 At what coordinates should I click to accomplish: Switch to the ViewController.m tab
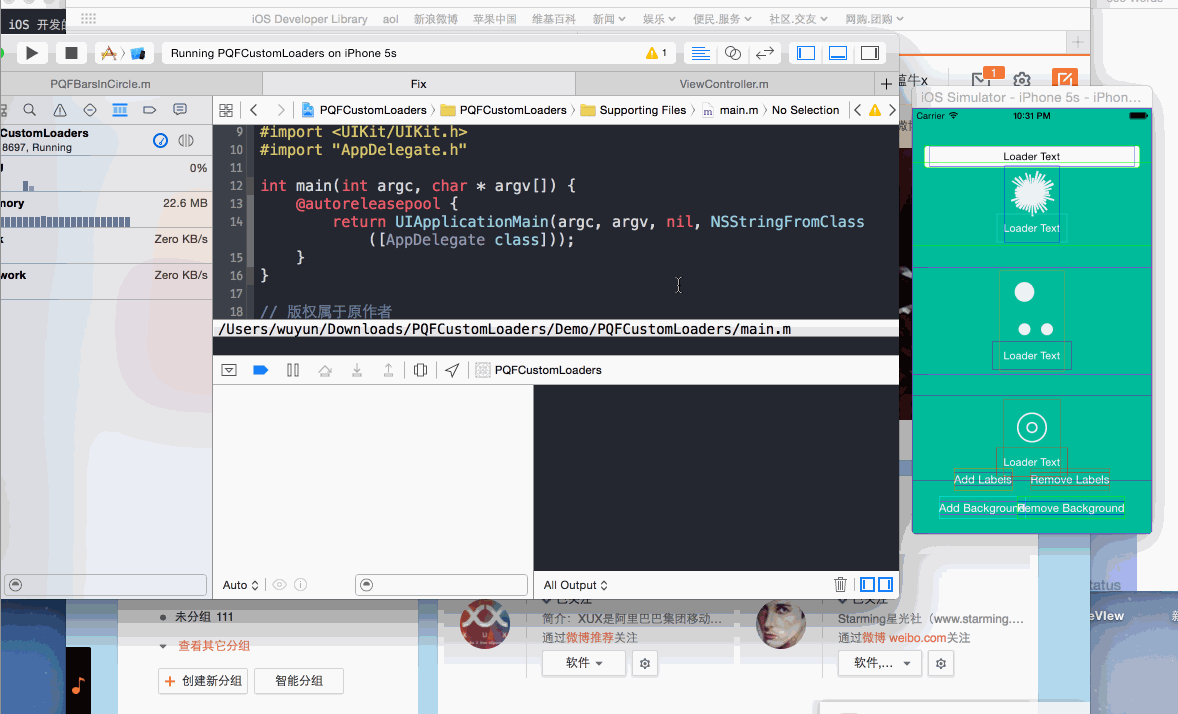pos(724,84)
